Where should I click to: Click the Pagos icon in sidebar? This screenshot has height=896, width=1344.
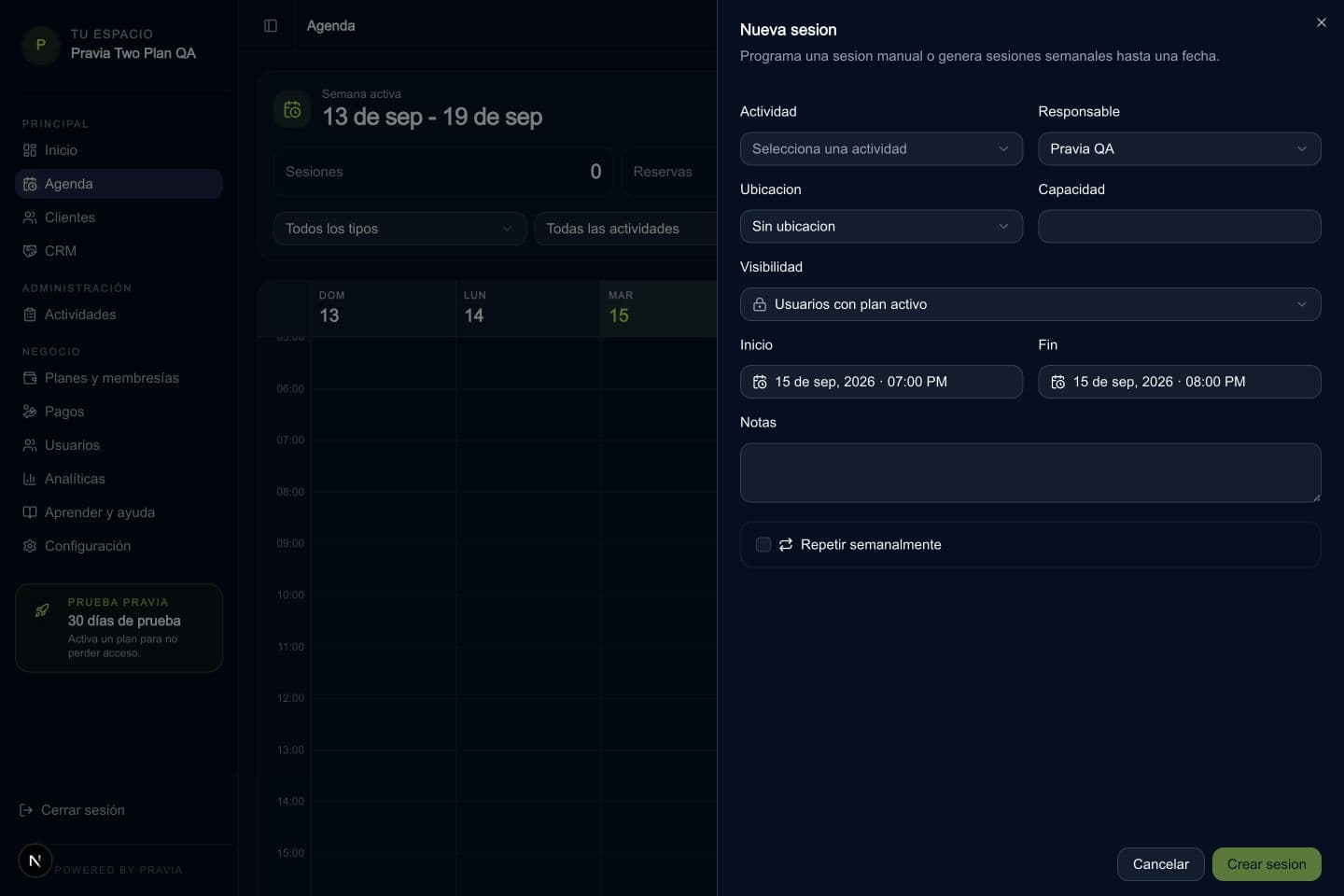point(30,412)
